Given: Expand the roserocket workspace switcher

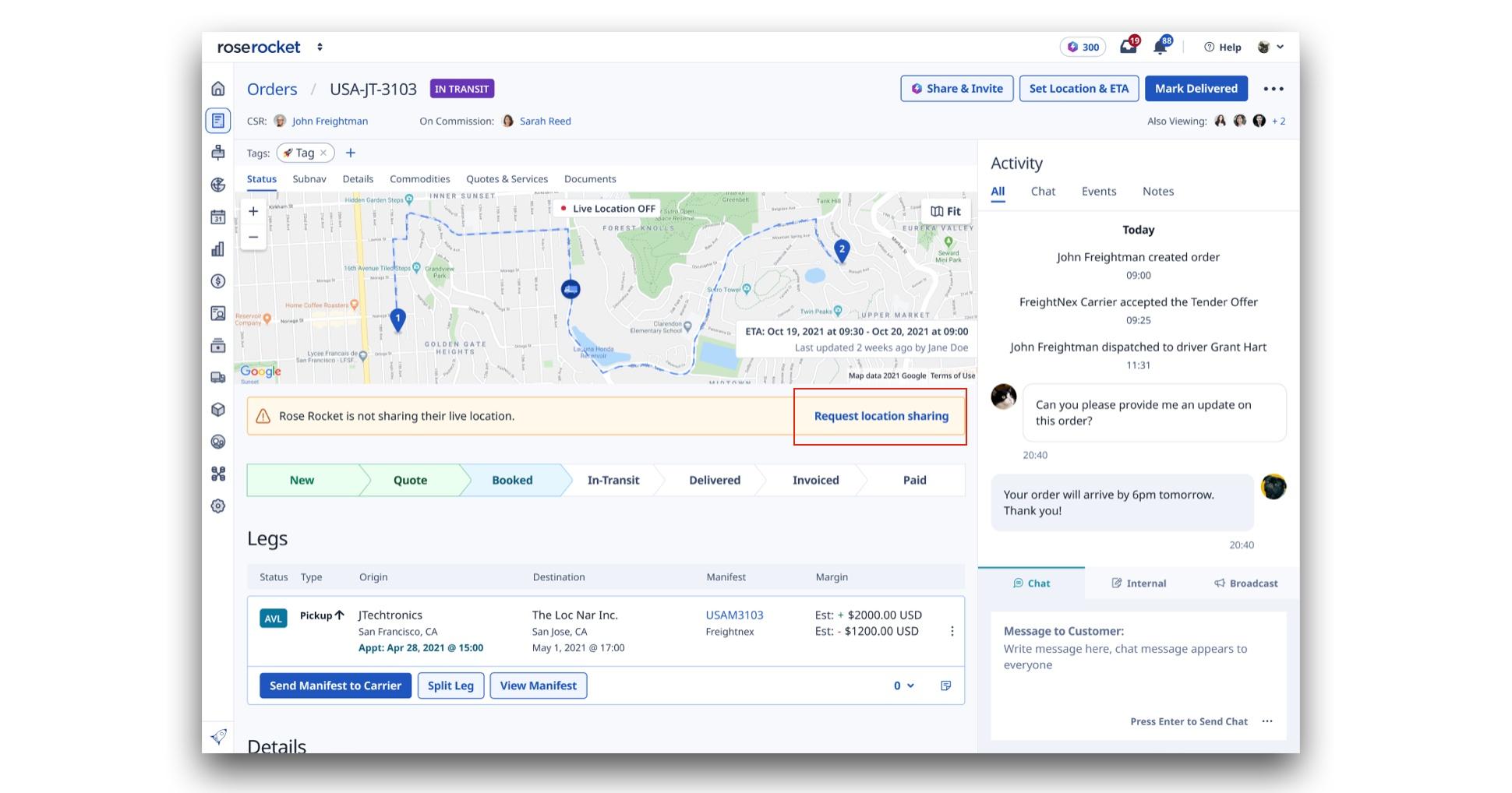Looking at the screenshot, I should coord(320,47).
